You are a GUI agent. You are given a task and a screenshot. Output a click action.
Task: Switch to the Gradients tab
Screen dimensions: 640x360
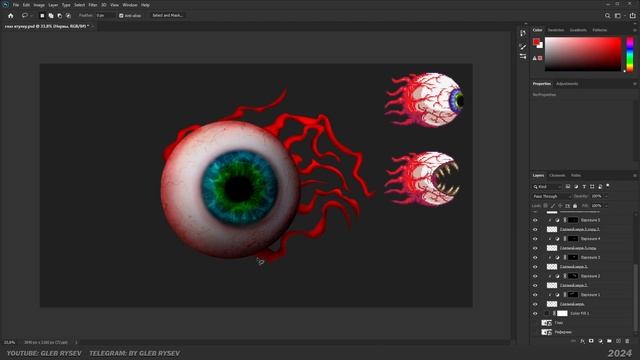[x=578, y=30]
